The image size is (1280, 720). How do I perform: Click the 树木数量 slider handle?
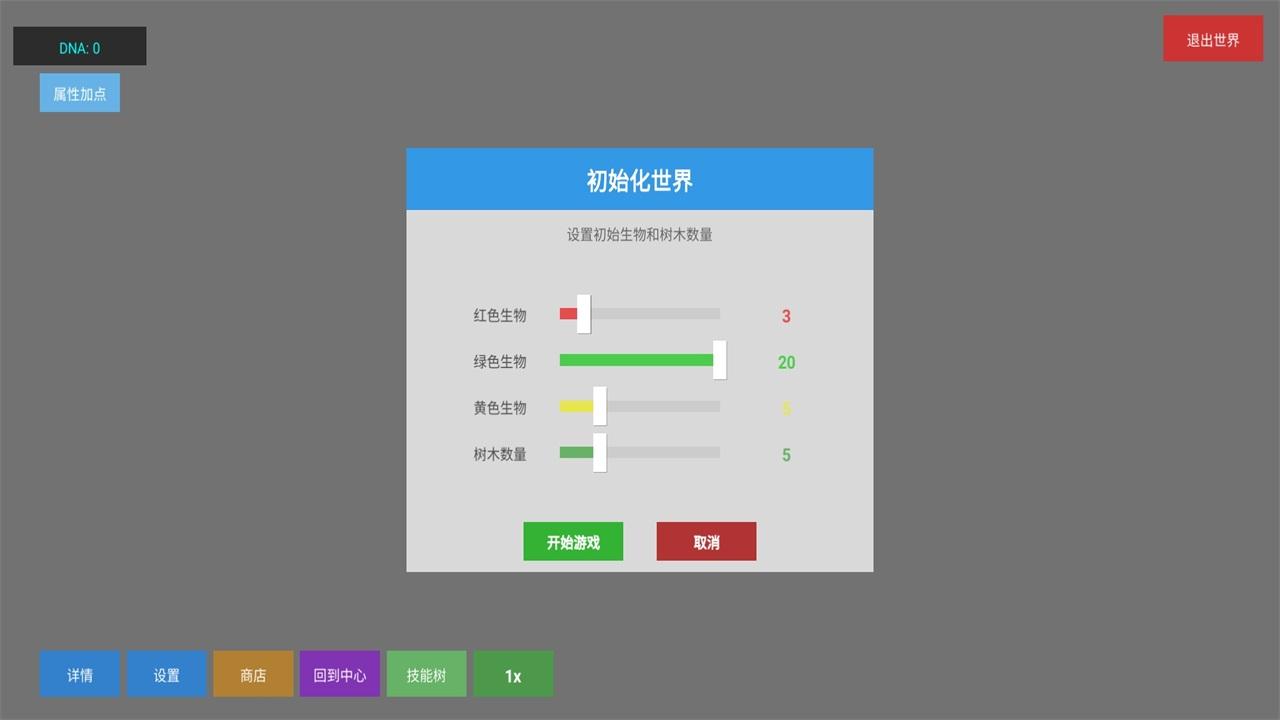point(600,452)
